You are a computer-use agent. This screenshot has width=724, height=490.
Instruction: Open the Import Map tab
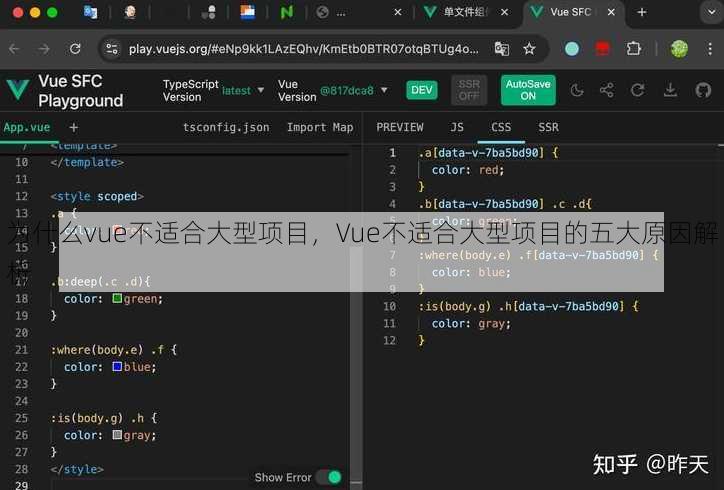[x=320, y=127]
